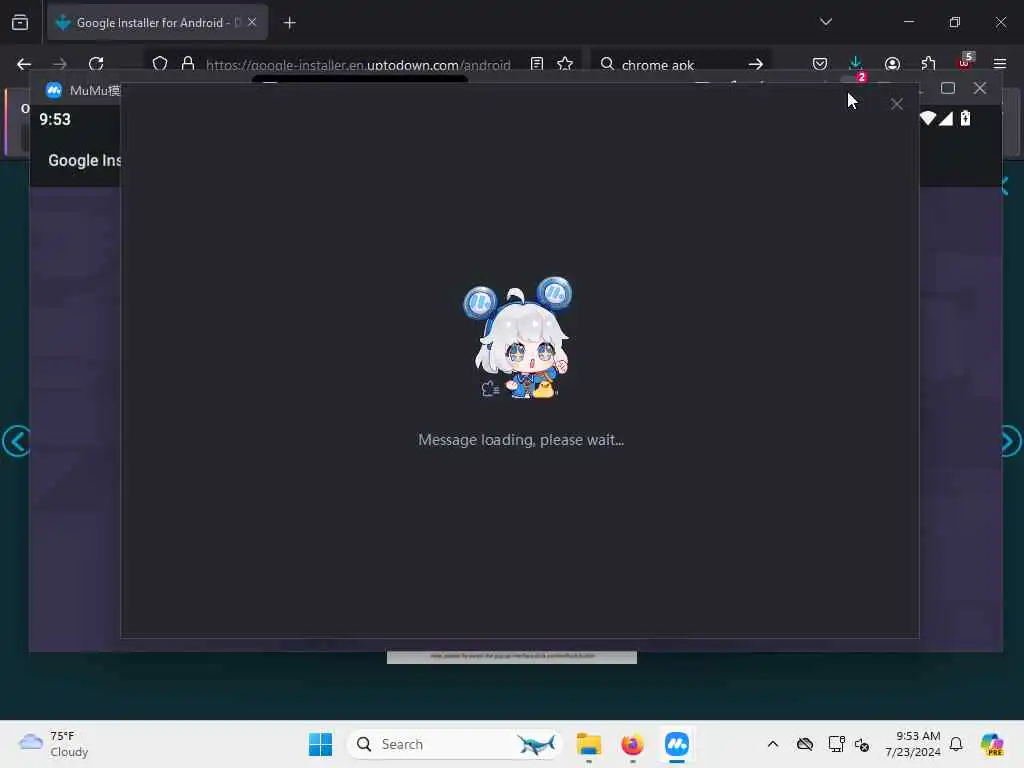Open Windows Start menu
Screen dimensions: 1024x768
[x=320, y=744]
